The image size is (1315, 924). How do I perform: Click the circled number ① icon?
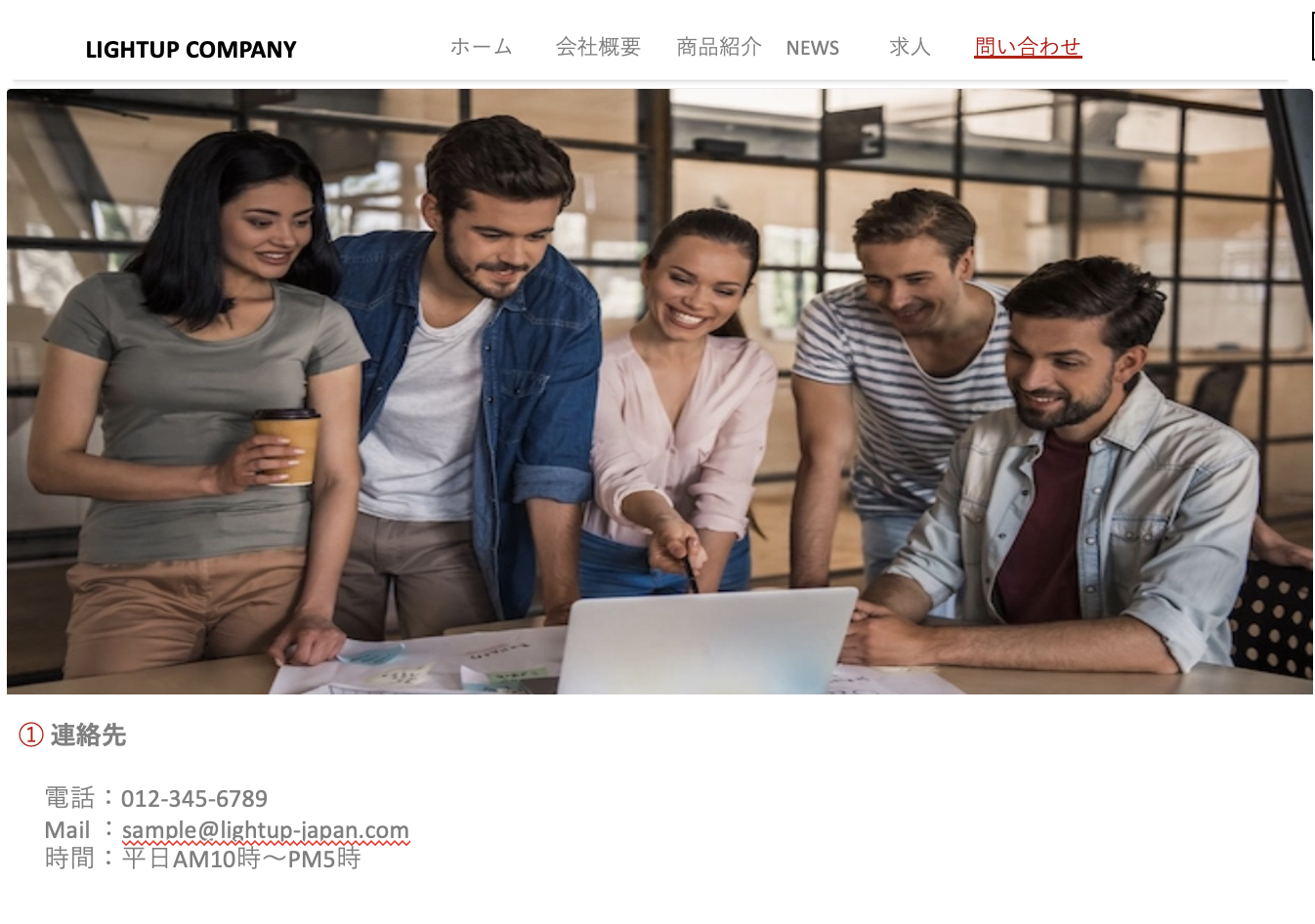coord(31,735)
